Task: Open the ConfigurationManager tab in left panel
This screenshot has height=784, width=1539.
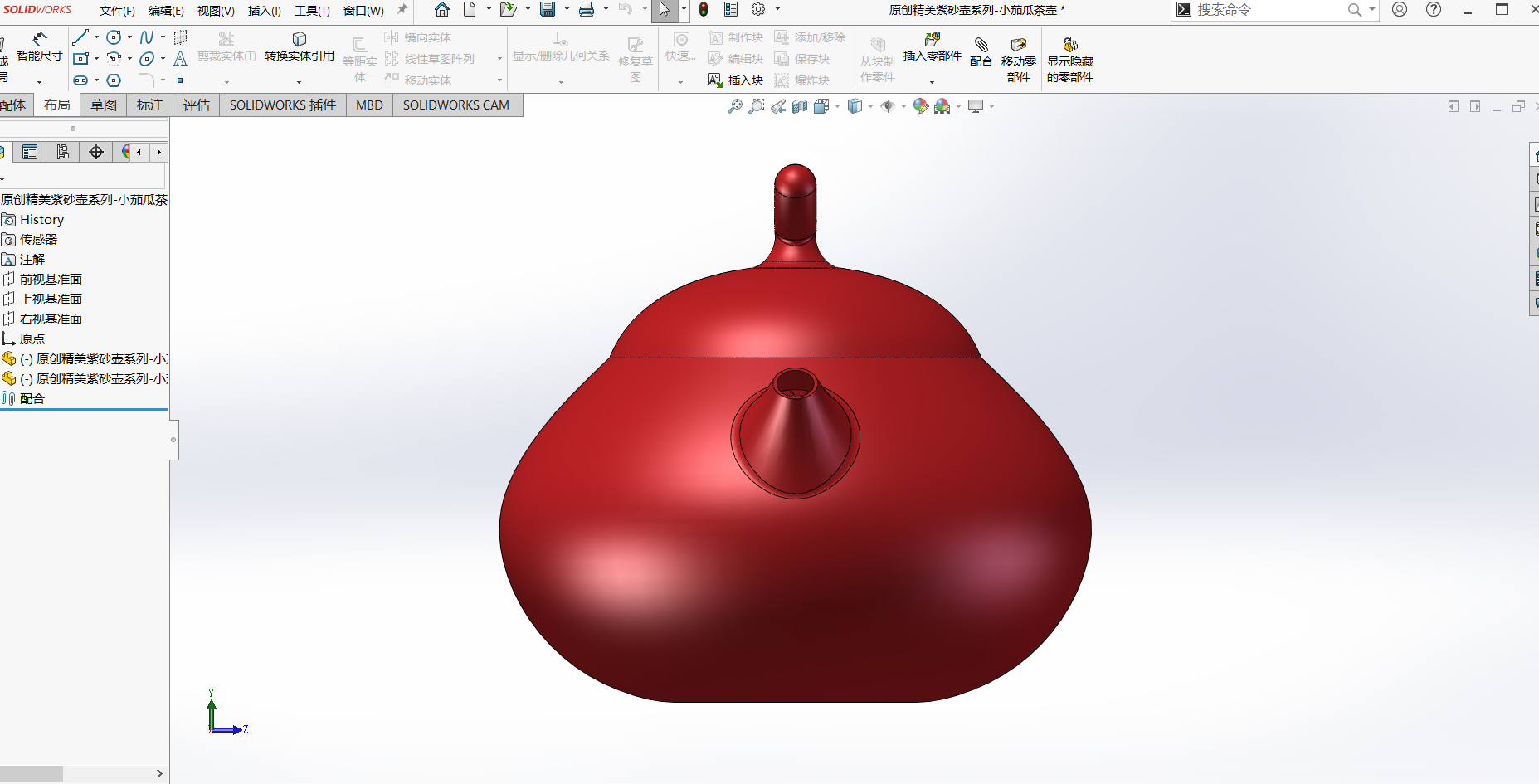Action: pos(63,152)
